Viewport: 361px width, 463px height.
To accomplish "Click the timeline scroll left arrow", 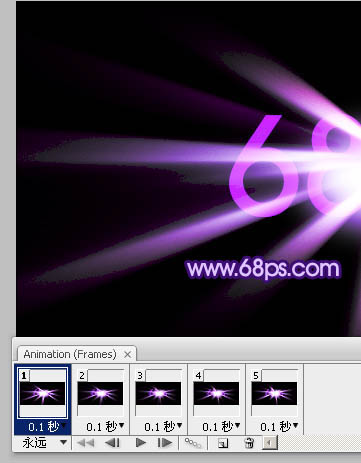I will [270, 443].
